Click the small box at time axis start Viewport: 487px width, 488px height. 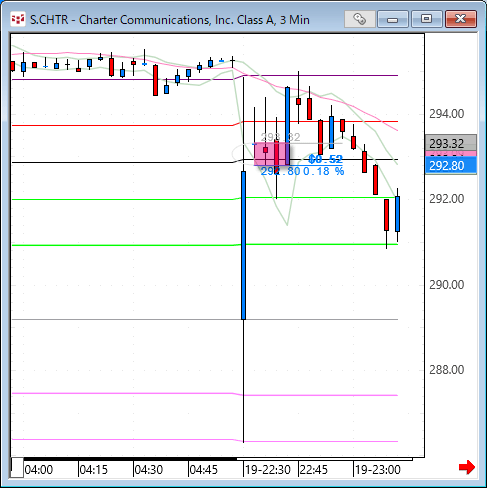[17, 468]
